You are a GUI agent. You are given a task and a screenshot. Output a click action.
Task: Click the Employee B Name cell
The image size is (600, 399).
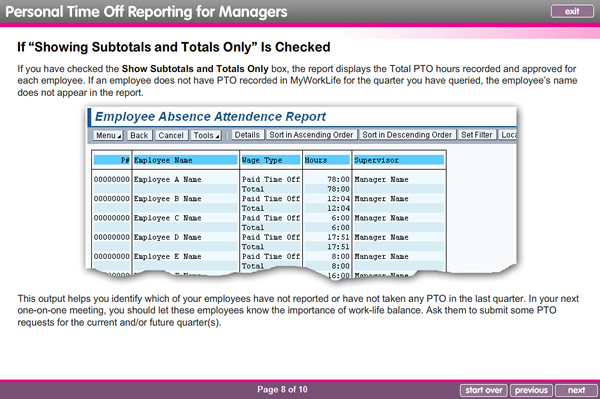pos(167,199)
